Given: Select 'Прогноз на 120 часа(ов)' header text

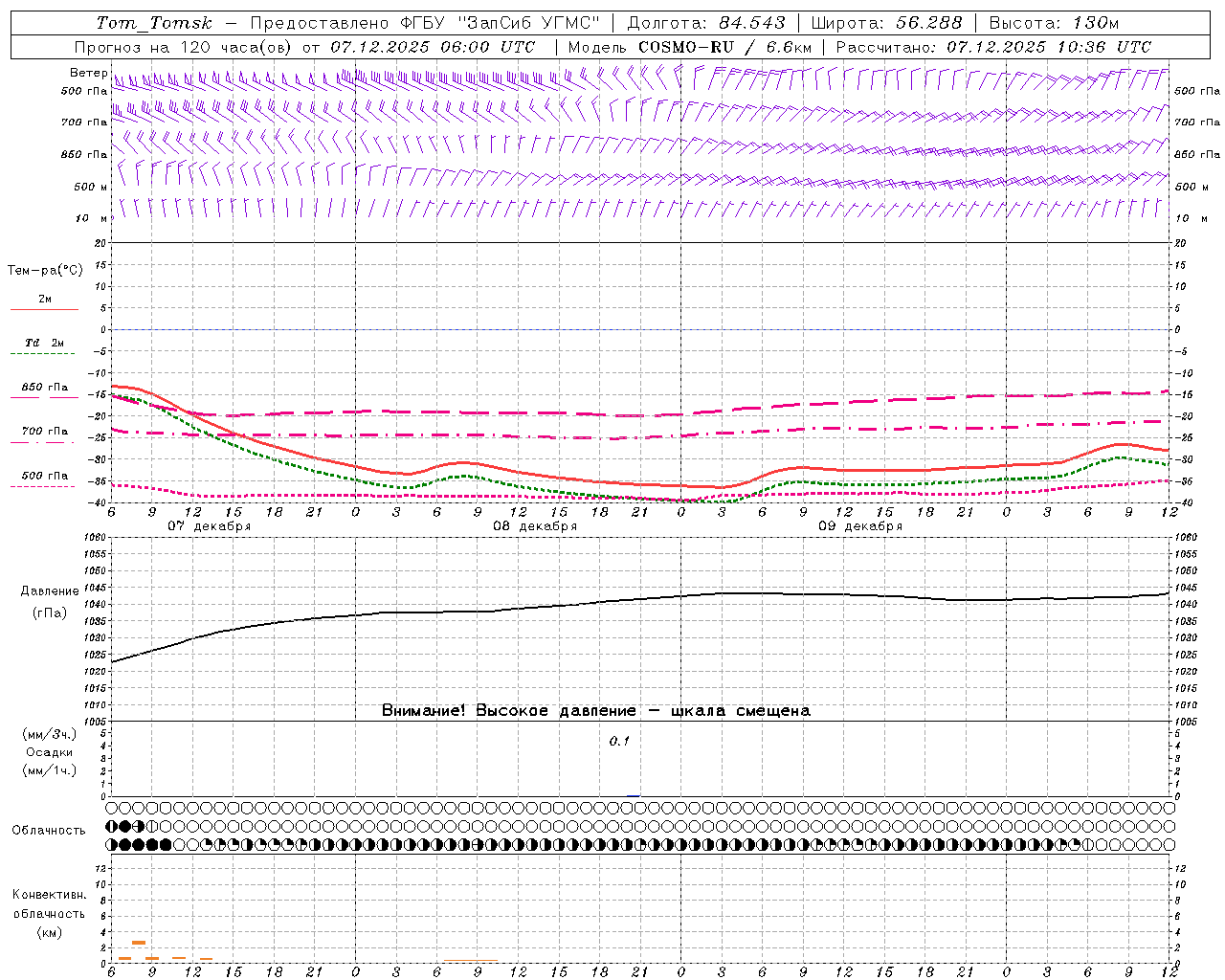Looking at the screenshot, I should (x=184, y=47).
